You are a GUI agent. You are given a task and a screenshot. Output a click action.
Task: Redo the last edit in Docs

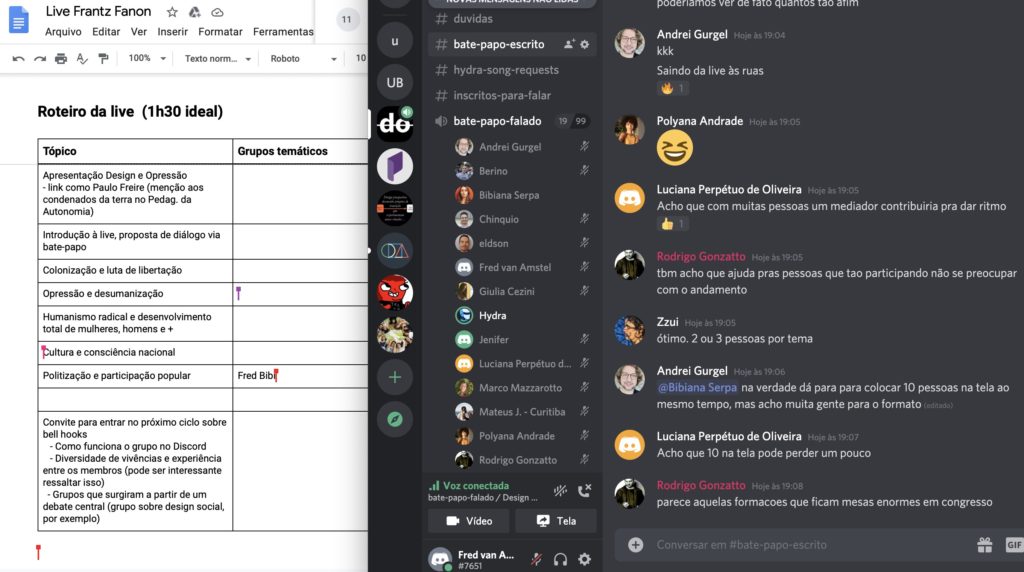tap(40, 59)
